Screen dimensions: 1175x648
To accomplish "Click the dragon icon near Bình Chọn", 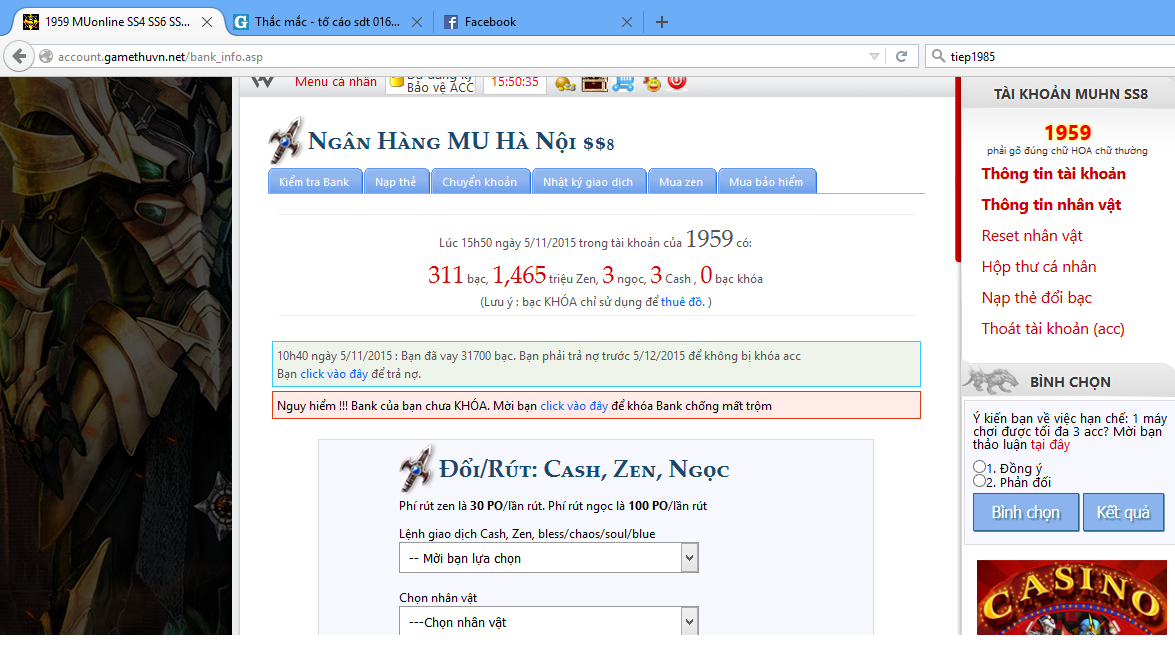I will [x=991, y=381].
